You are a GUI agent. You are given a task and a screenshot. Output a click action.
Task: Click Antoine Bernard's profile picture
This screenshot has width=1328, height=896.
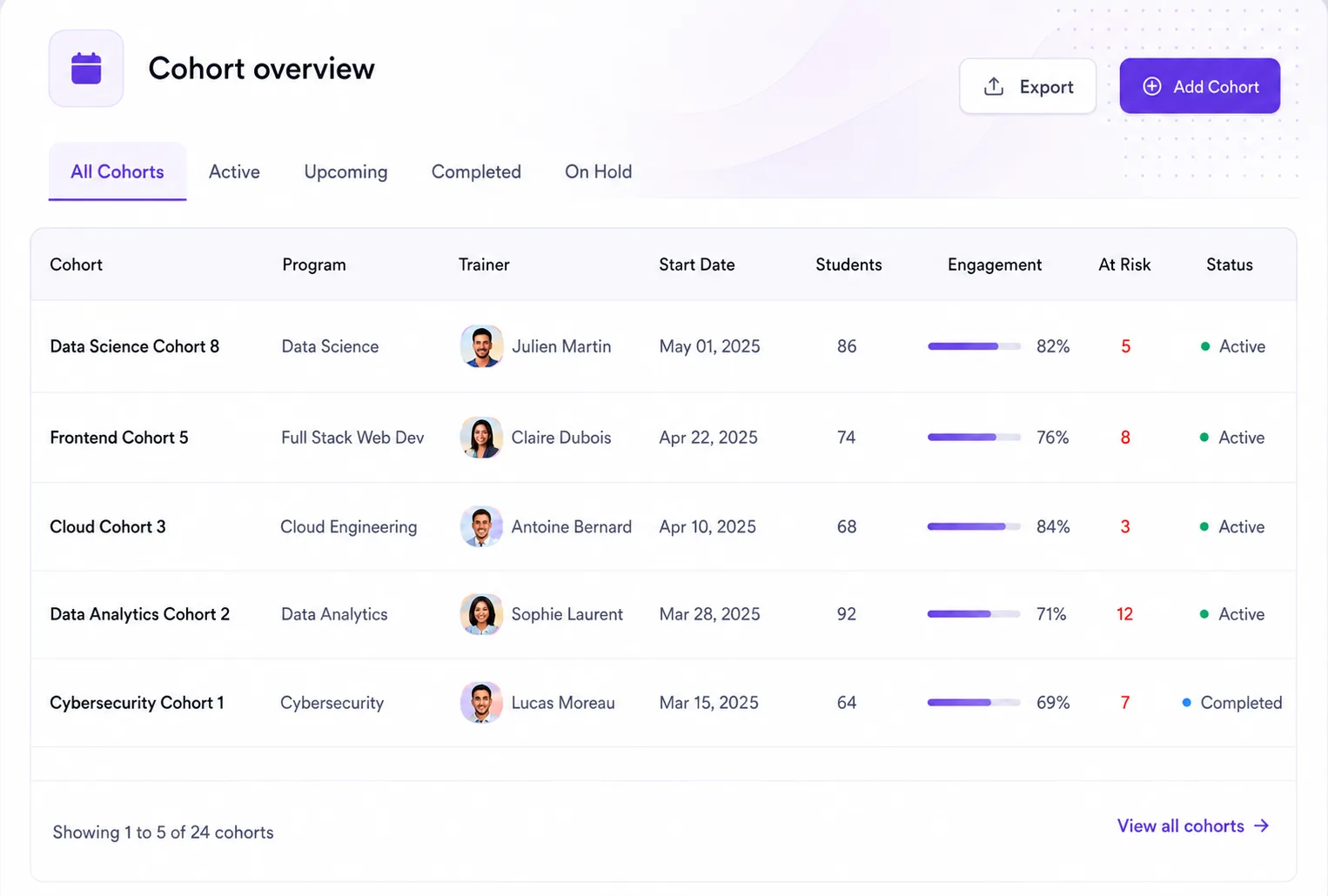(481, 526)
